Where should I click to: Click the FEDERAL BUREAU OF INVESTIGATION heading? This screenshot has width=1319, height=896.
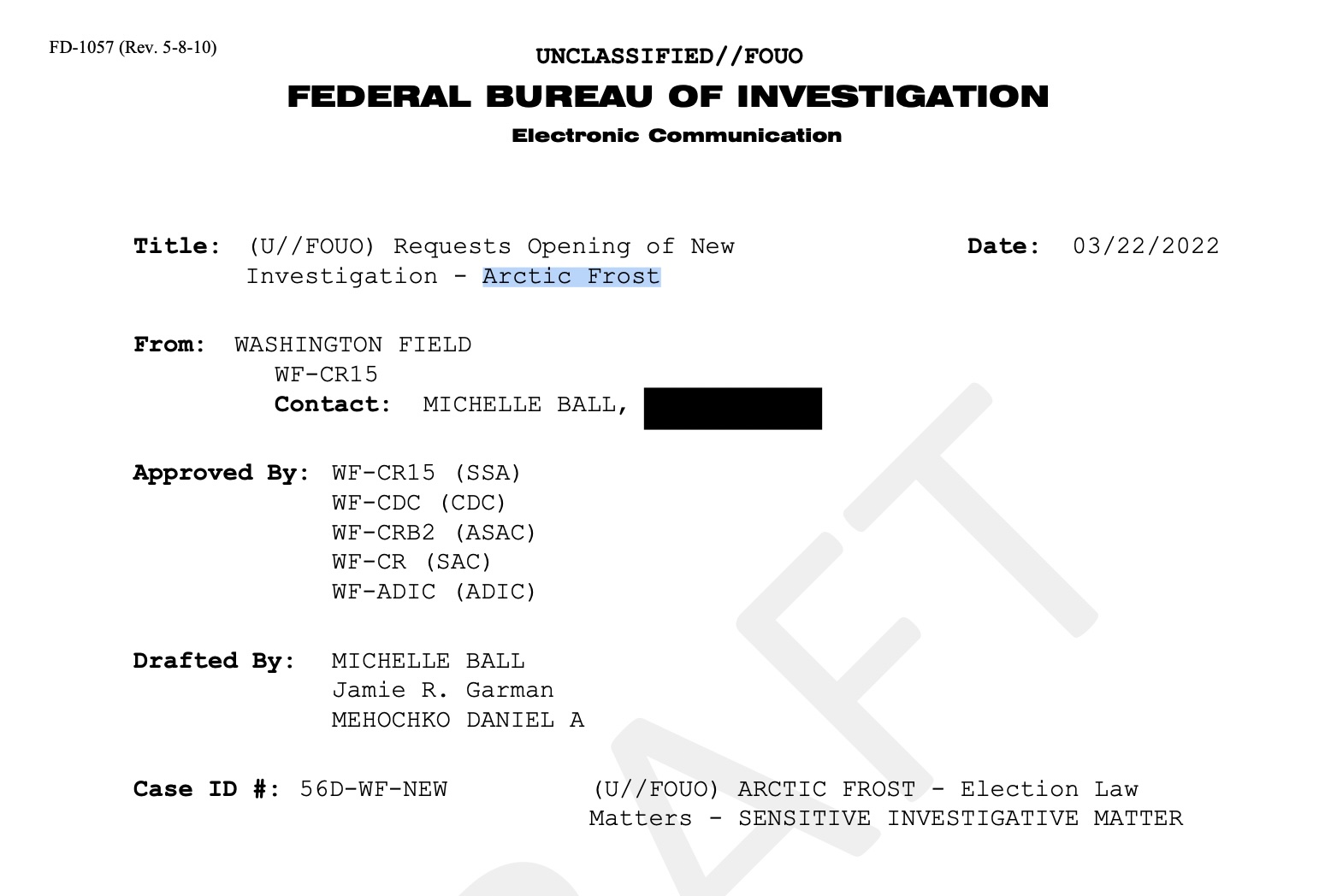[667, 97]
